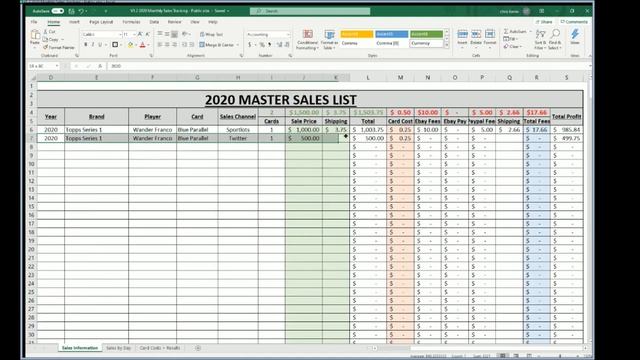This screenshot has height=360, width=640.
Task: Click the Accounting dollar sign icon
Action: click(249, 44)
